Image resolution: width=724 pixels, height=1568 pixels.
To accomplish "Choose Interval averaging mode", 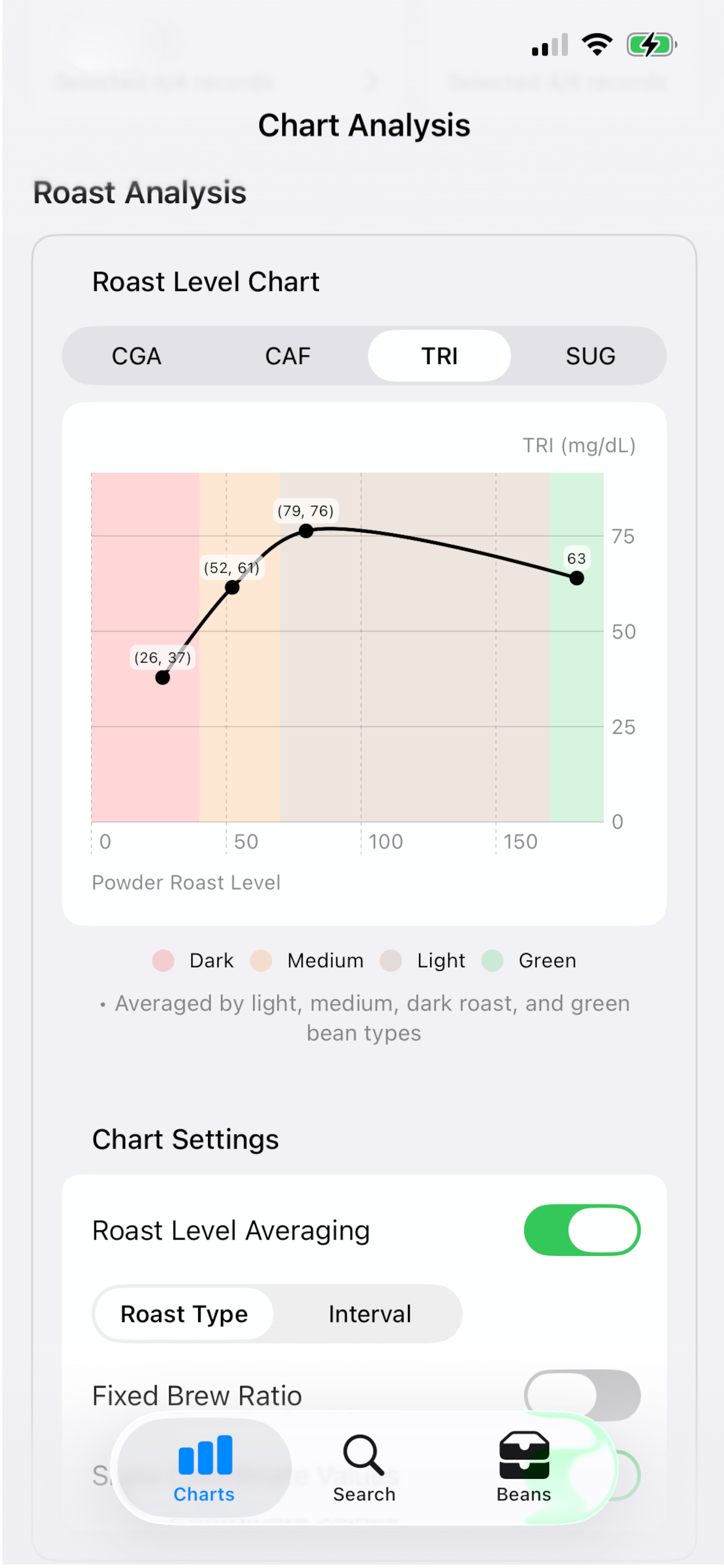I will tap(370, 1314).
